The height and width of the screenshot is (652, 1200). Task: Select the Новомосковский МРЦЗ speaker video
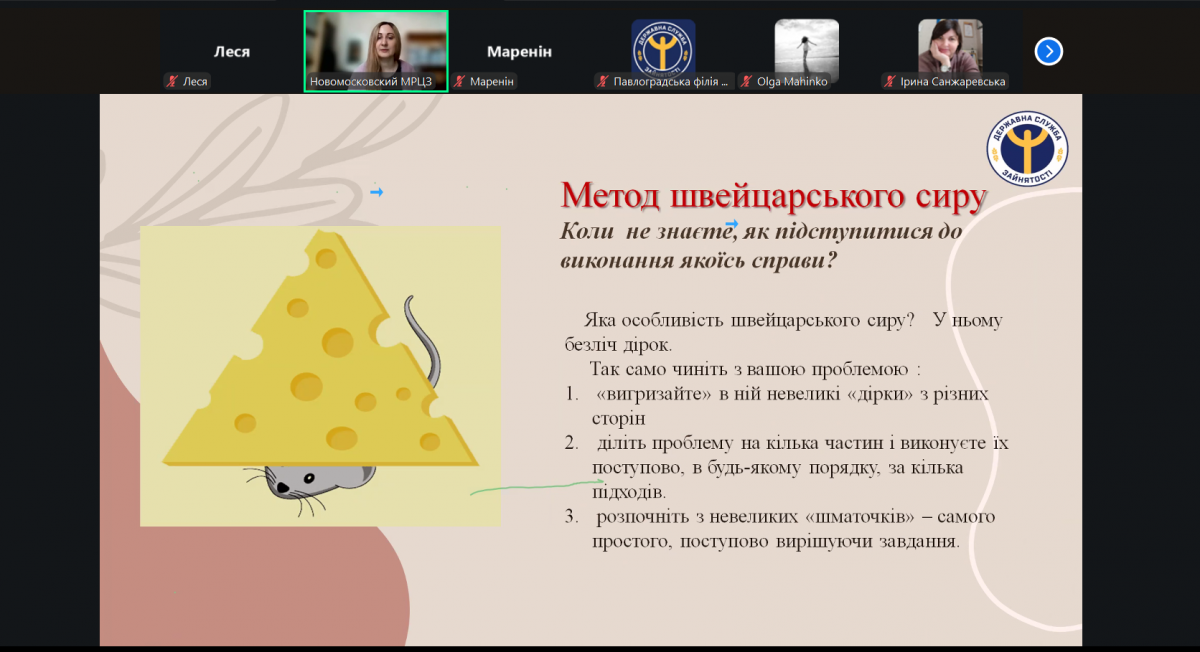[376, 45]
